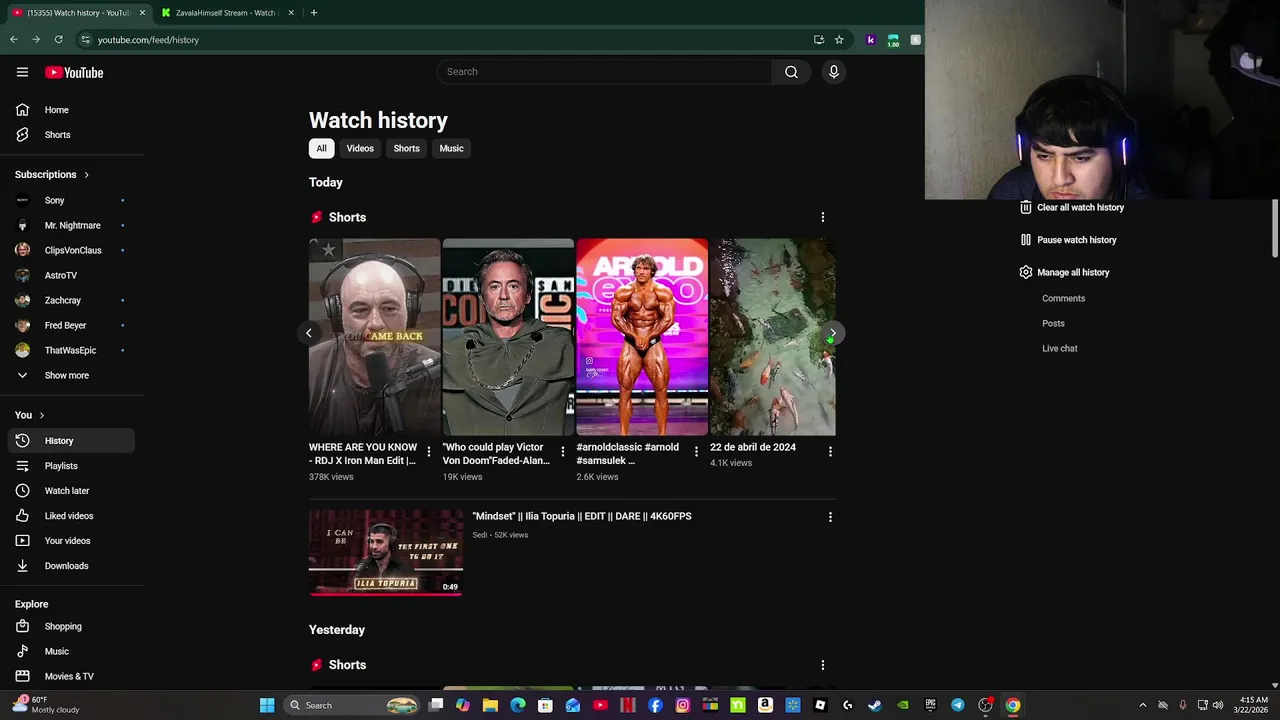Open options for WHERE ARE YOU KNOW short
Image resolution: width=1280 pixels, height=720 pixels.
[429, 452]
